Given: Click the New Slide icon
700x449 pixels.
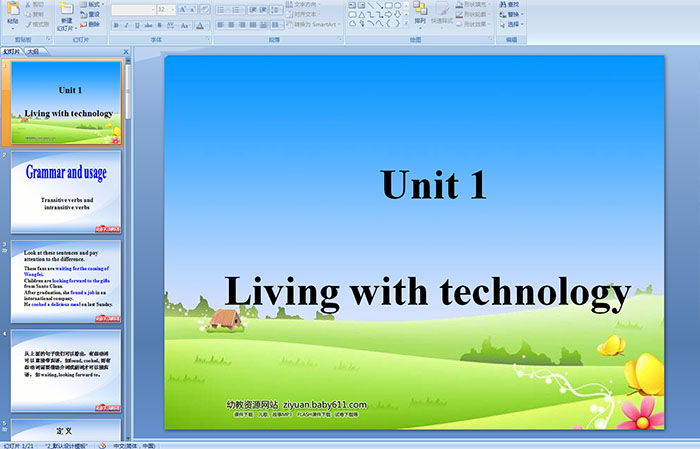Looking at the screenshot, I should (x=67, y=8).
